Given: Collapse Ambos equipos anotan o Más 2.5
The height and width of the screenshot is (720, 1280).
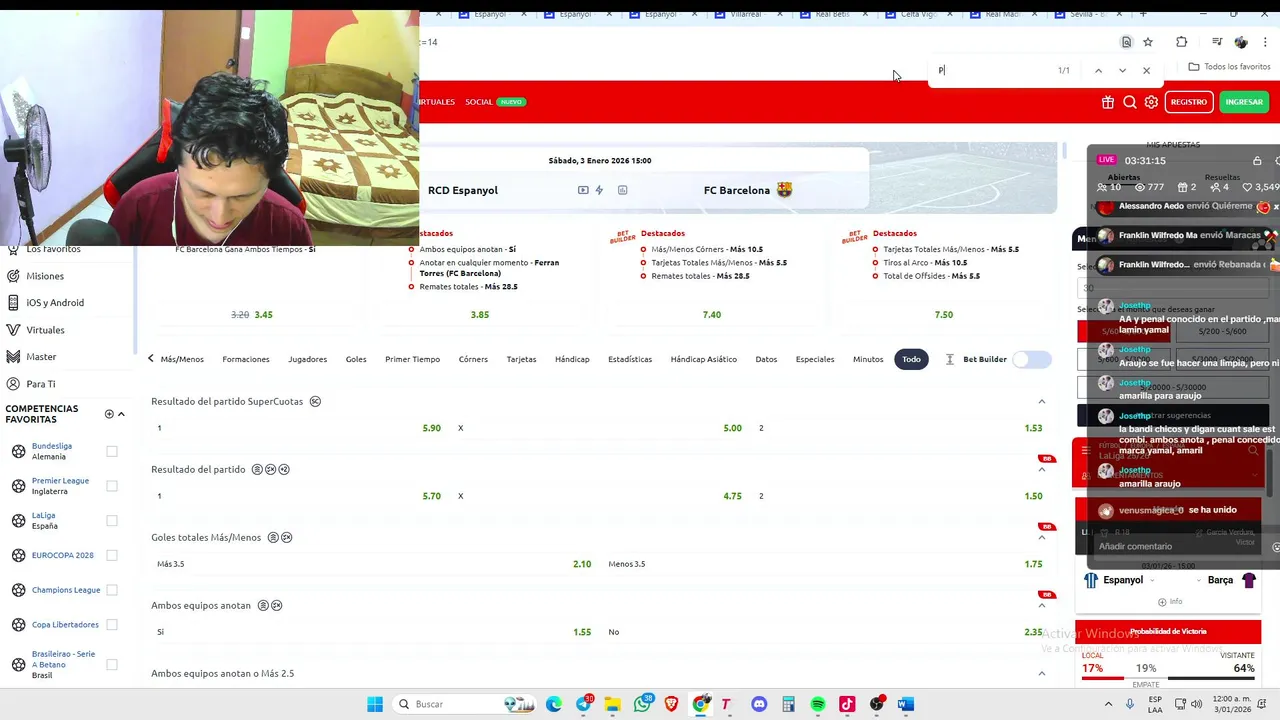Looking at the screenshot, I should (1041, 674).
